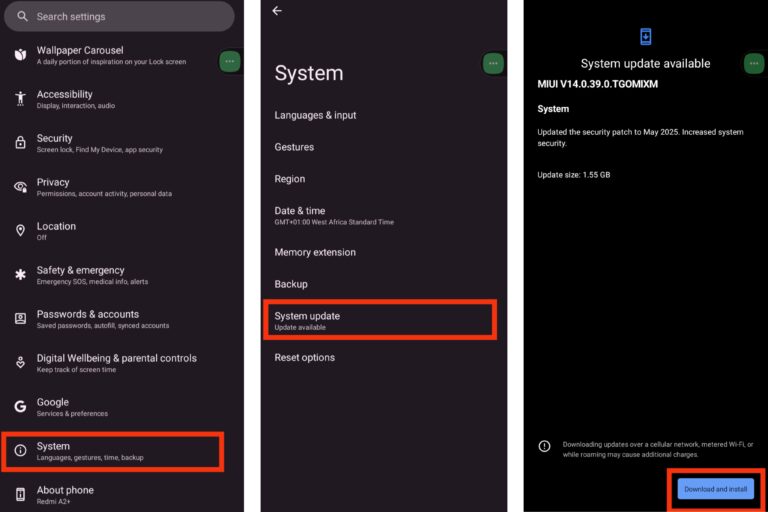This screenshot has height=512, width=768.
Task: Select Languages & input option
Action: [x=315, y=115]
